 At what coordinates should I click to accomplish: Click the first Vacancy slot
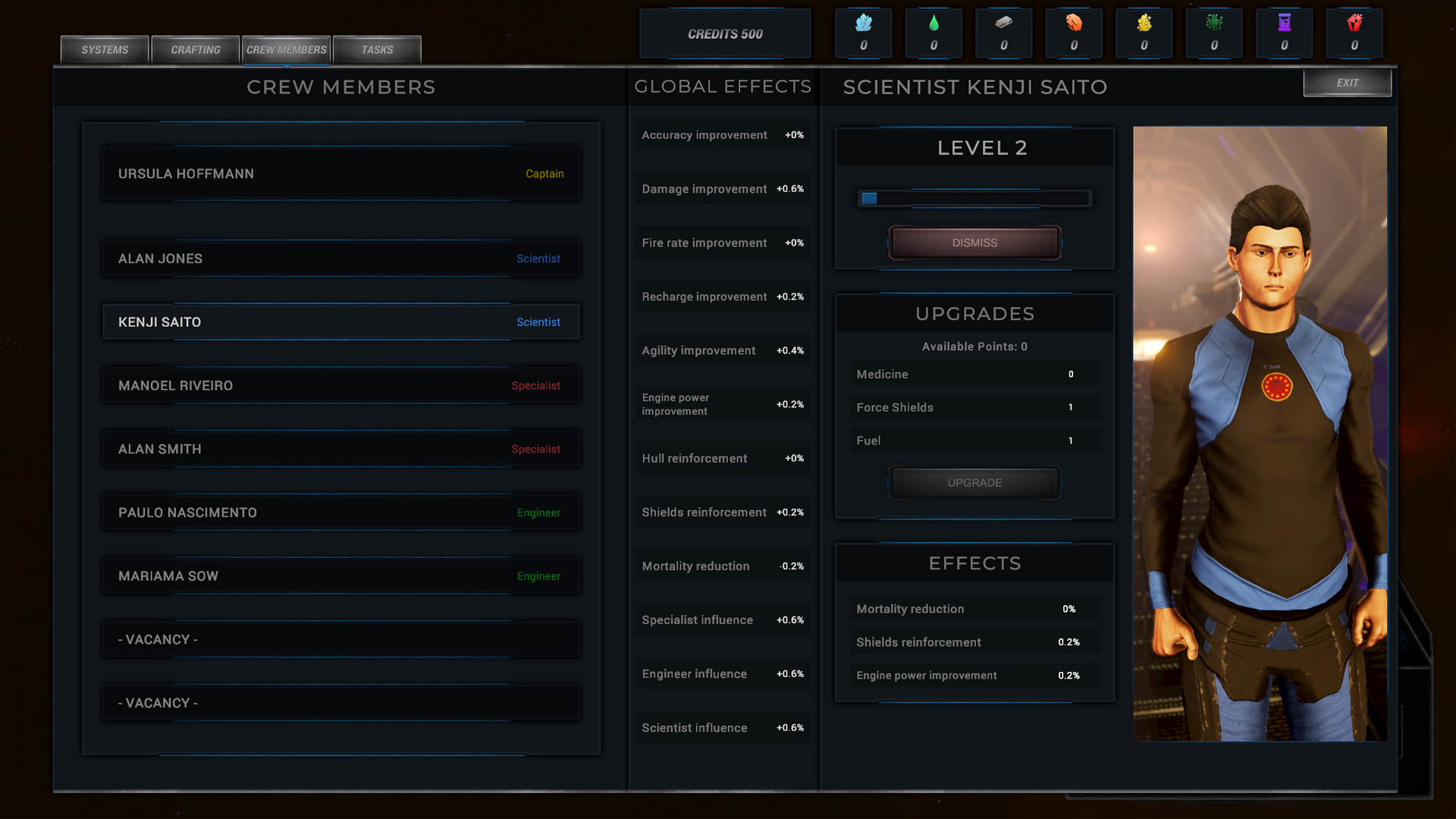(341, 639)
